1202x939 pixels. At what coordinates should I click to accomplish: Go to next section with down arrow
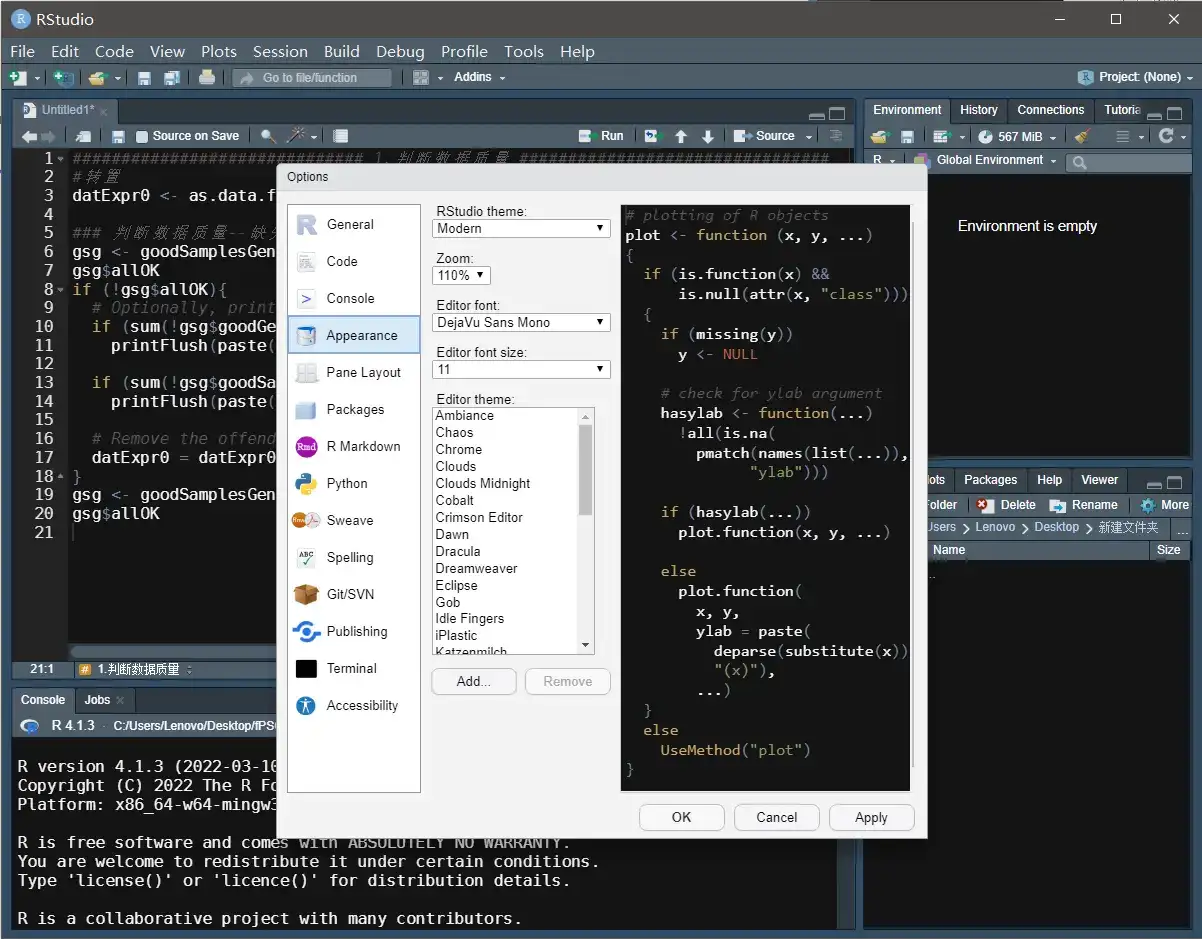pos(708,136)
